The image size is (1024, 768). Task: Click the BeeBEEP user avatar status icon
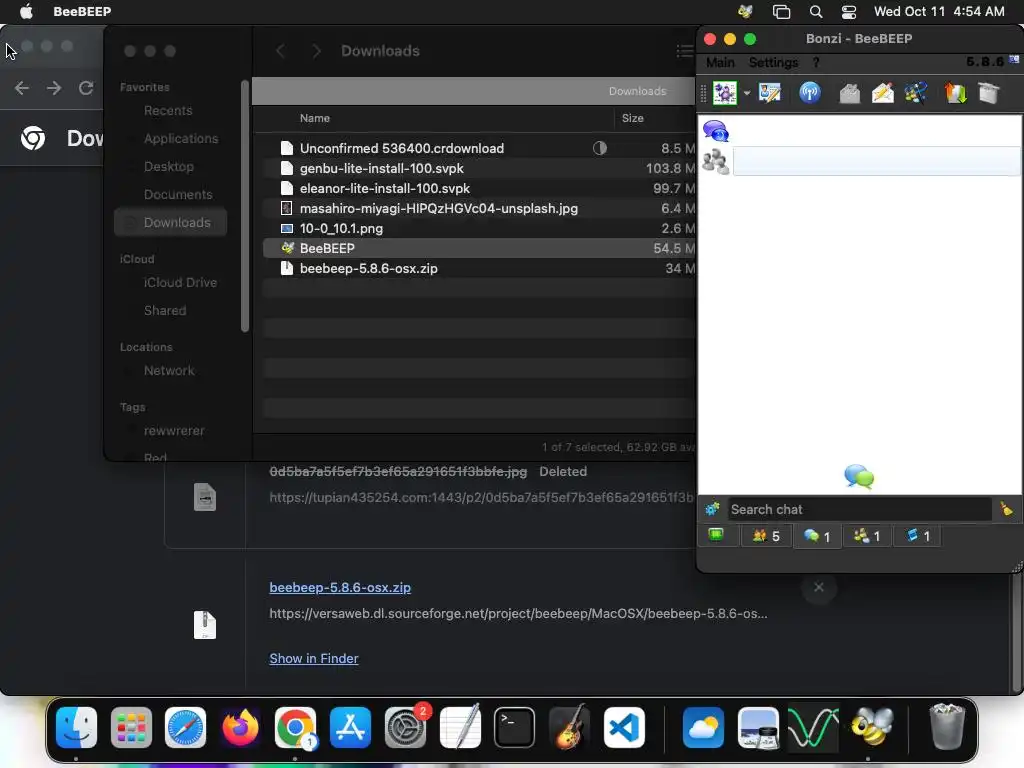[x=724, y=93]
